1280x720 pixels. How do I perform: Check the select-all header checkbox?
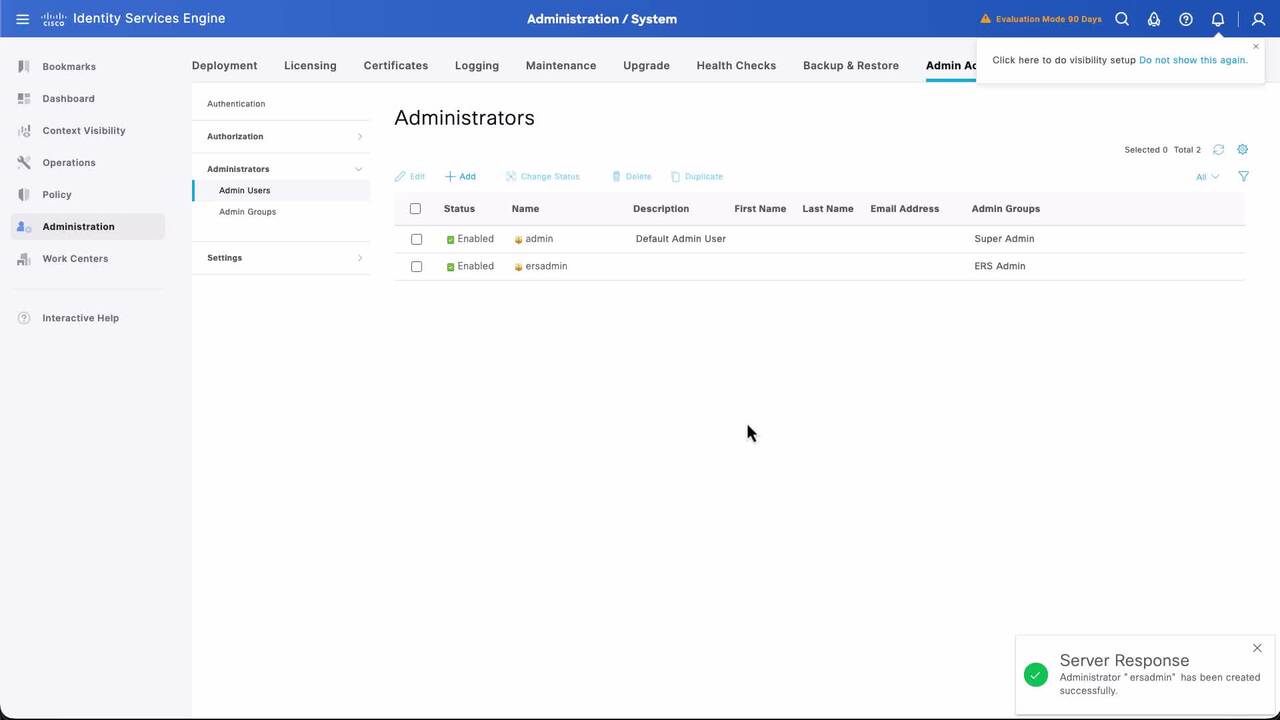[x=416, y=209]
